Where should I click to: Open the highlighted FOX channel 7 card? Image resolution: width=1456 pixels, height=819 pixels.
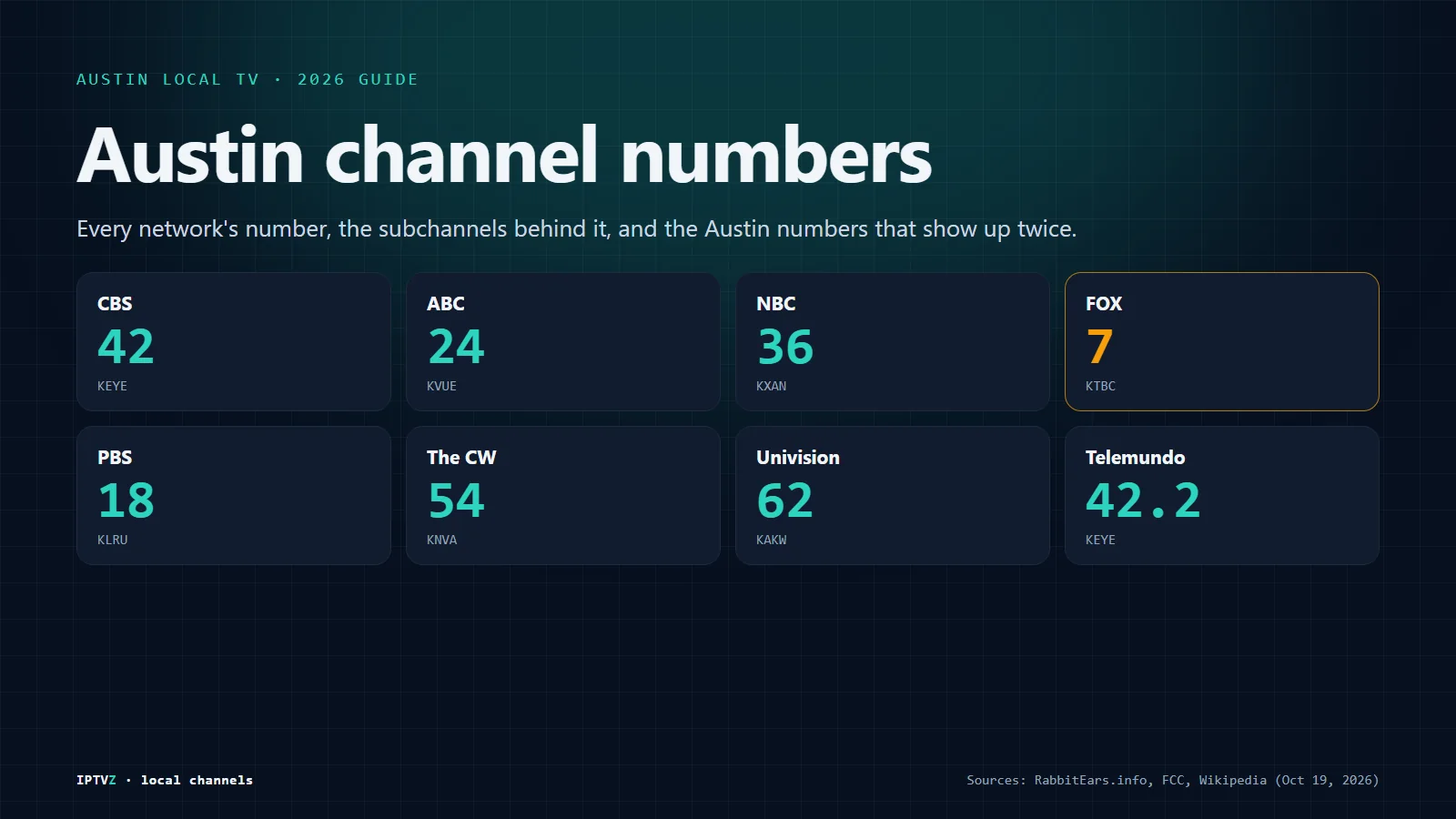coord(1222,341)
